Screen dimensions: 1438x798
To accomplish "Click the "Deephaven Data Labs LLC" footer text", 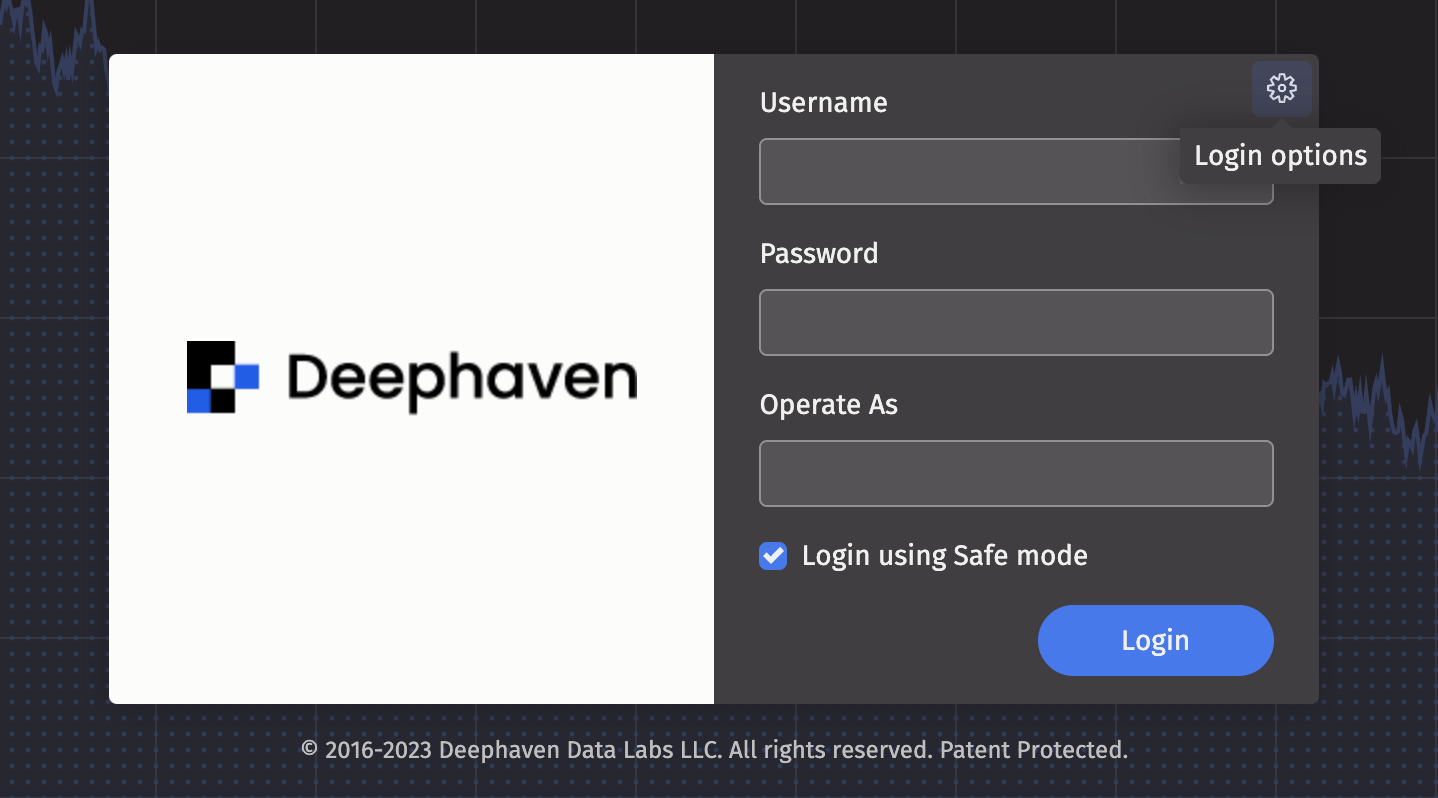I will point(579,750).
